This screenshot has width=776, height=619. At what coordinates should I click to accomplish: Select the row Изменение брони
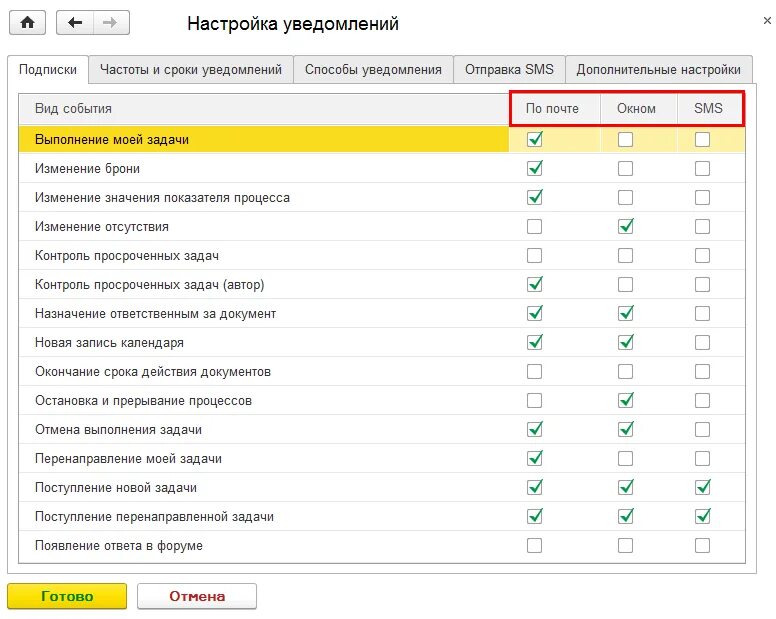pos(382,169)
